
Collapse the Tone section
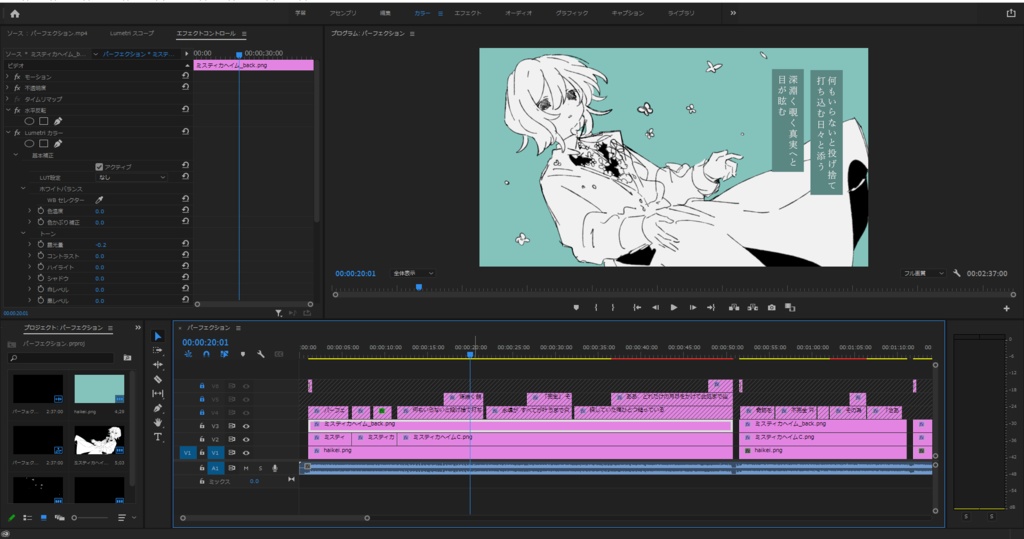pos(24,233)
